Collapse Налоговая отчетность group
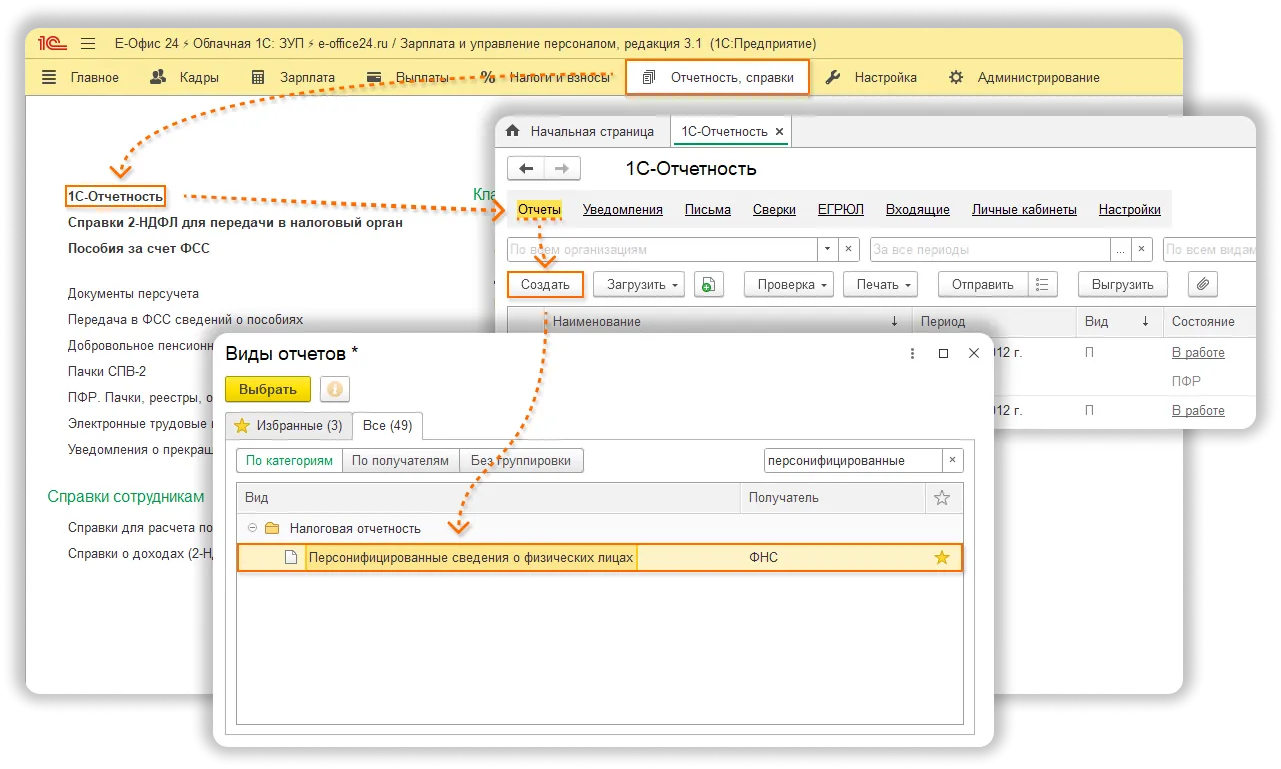The width and height of the screenshot is (1281, 769). pyautogui.click(x=252, y=528)
